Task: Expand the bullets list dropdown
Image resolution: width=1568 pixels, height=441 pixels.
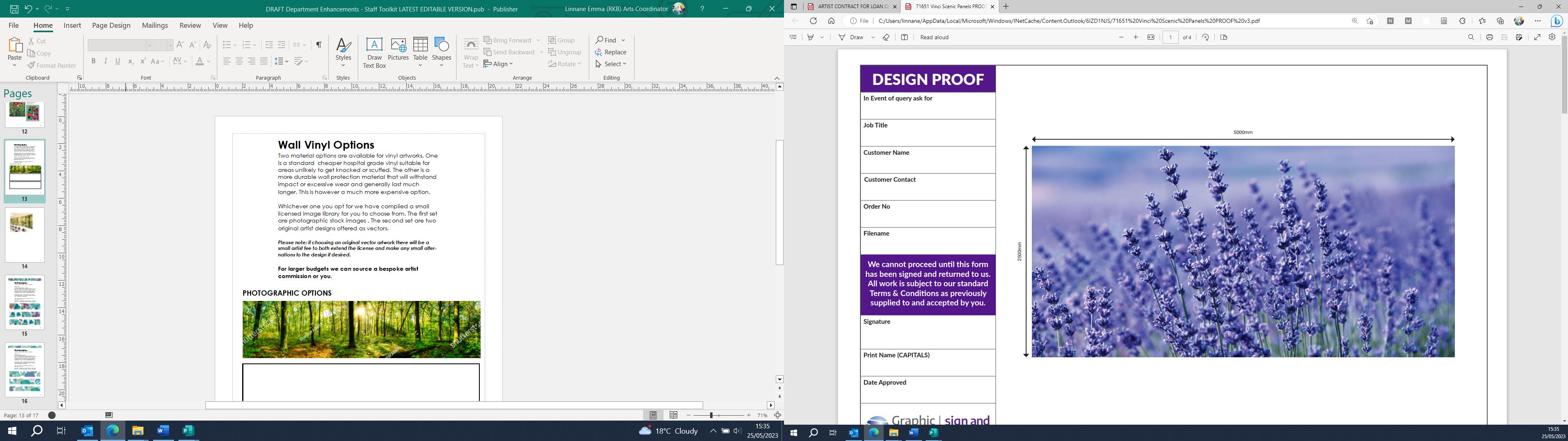Action: click(234, 45)
